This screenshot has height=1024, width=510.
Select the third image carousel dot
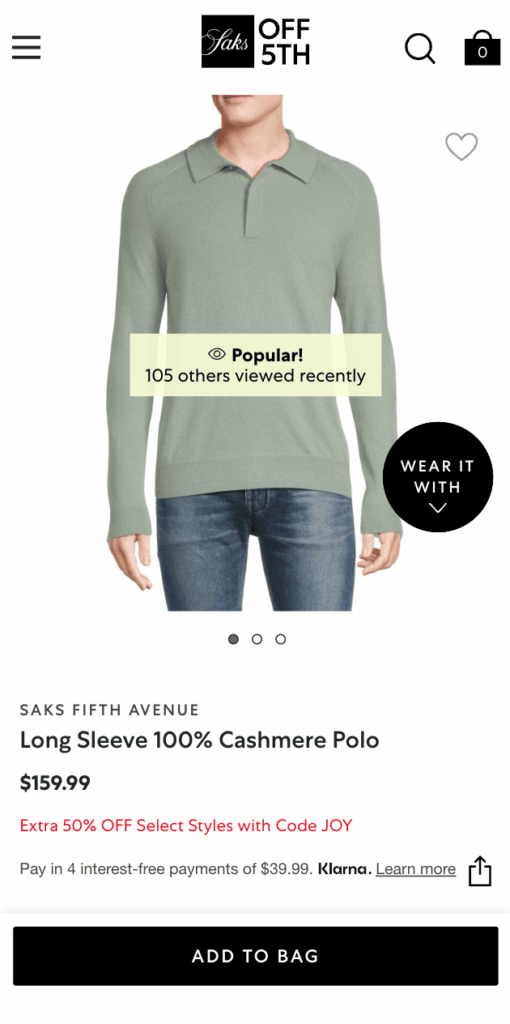[x=280, y=639]
